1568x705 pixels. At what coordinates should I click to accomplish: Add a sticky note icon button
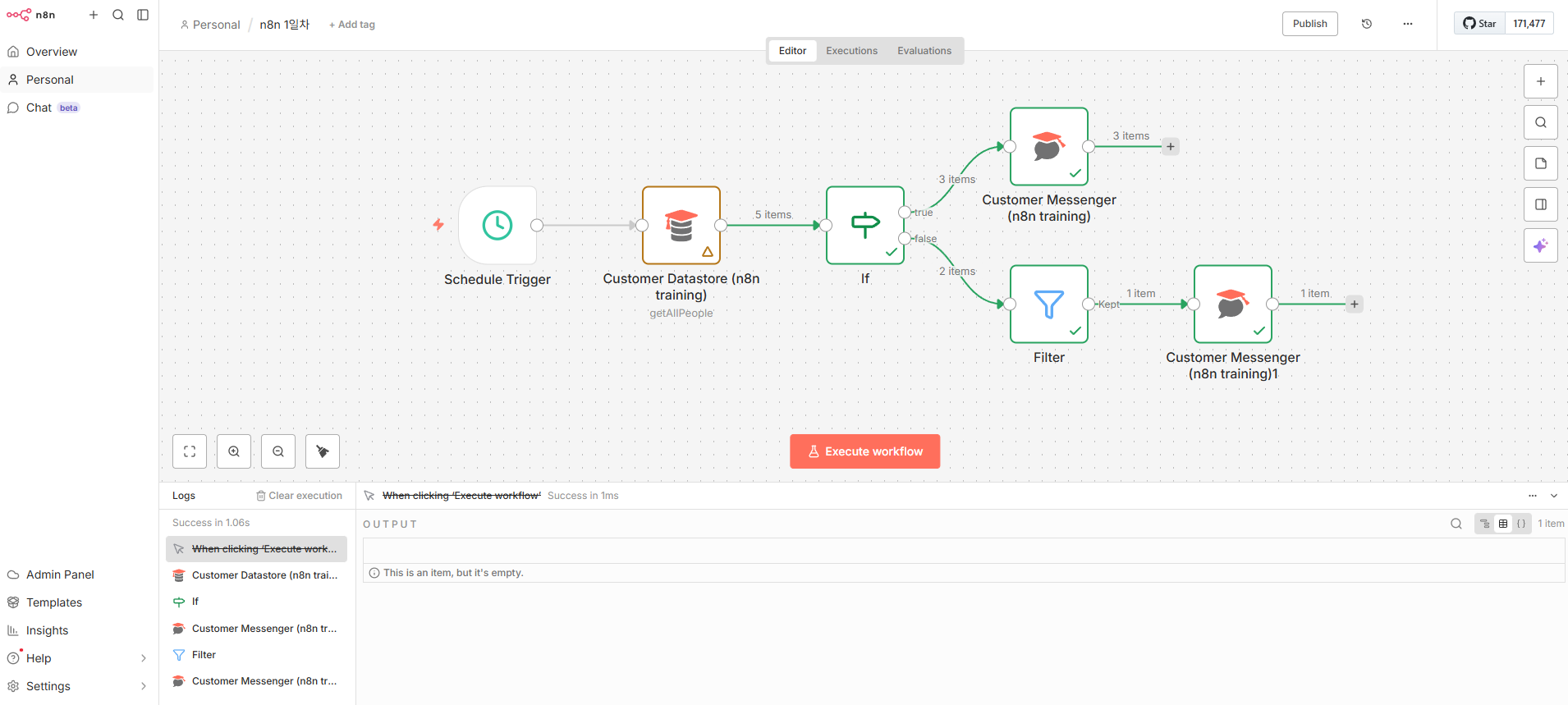[1541, 163]
